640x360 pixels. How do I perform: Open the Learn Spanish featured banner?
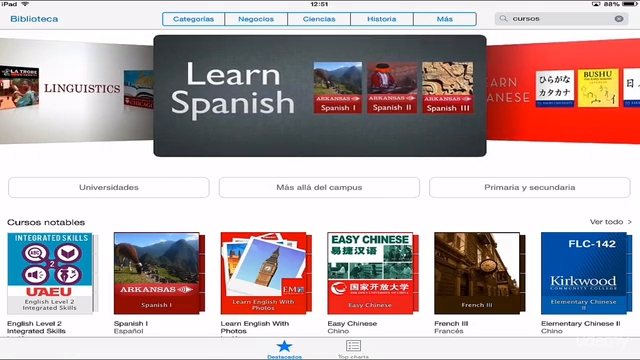(x=320, y=96)
